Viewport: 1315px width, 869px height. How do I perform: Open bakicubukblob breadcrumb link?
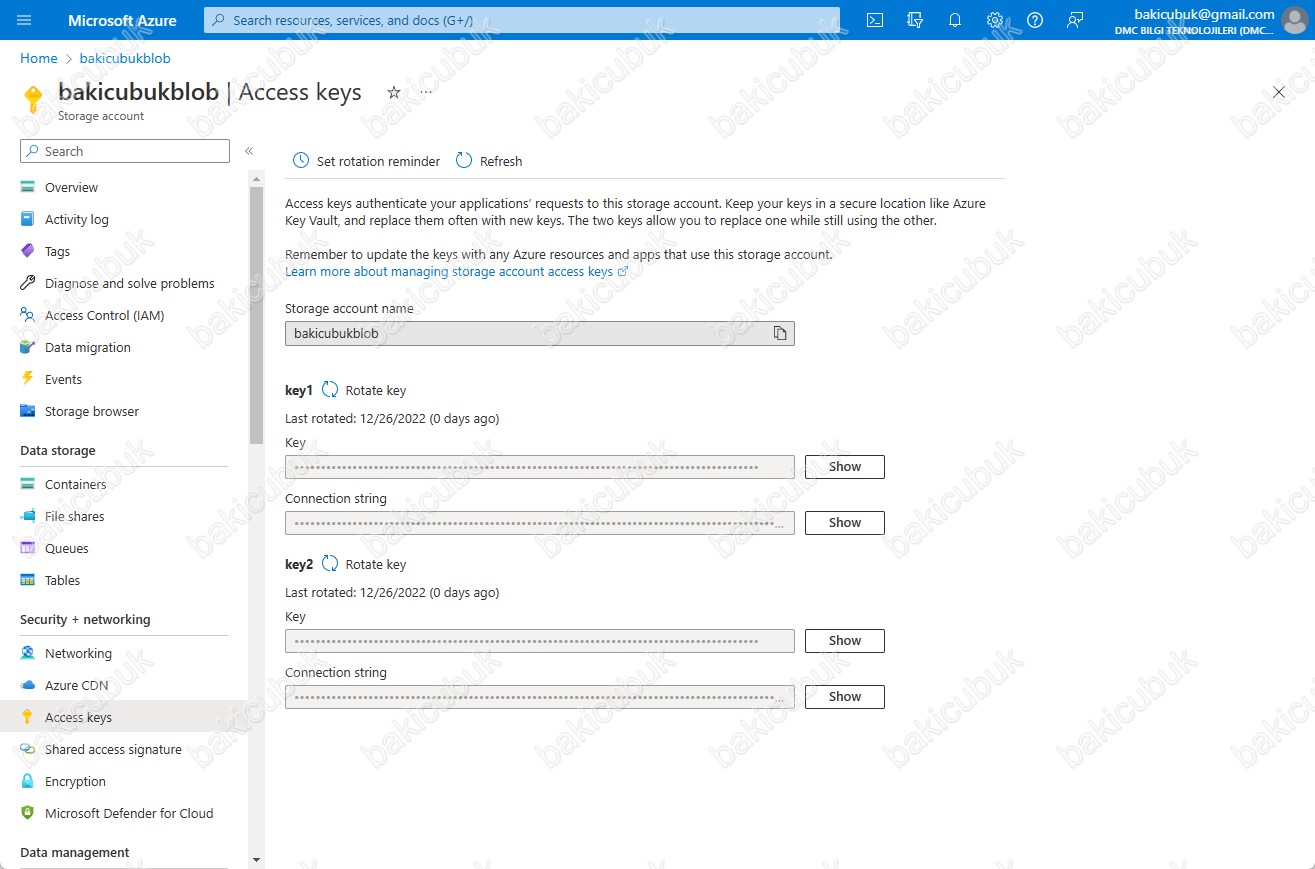point(125,59)
